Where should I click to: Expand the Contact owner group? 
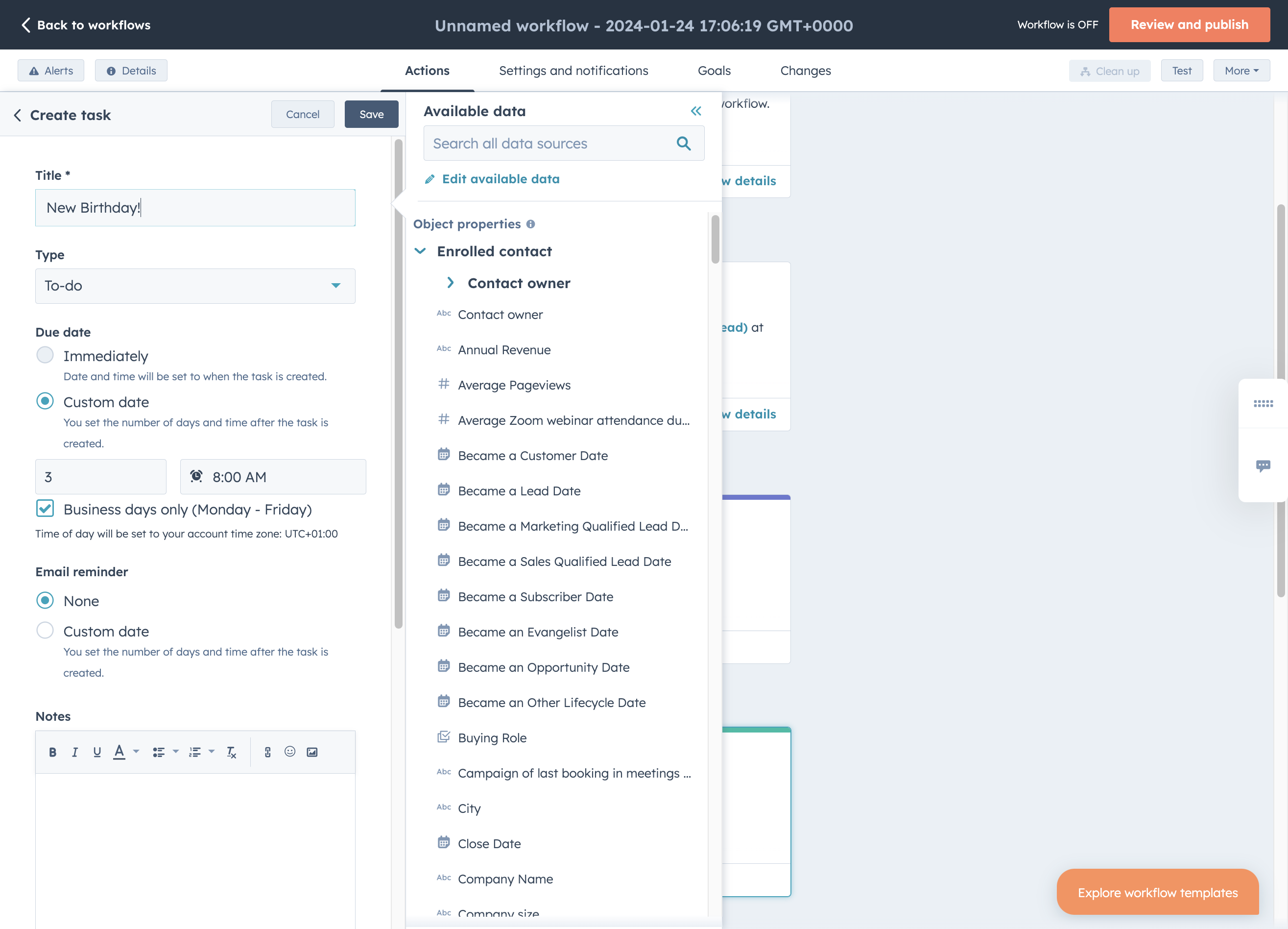coord(451,283)
